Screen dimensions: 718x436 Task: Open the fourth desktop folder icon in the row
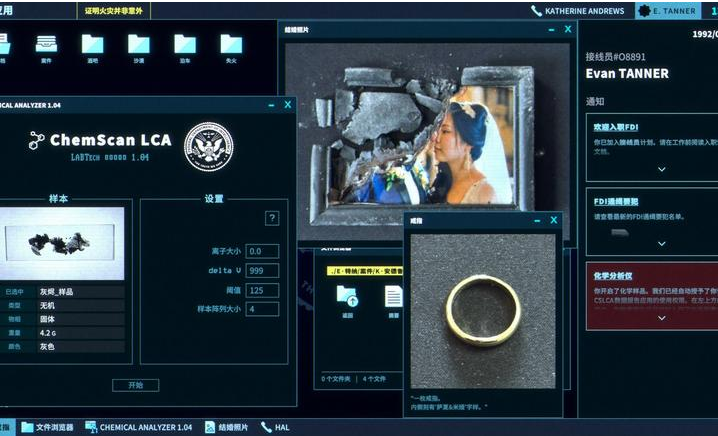coord(139,48)
